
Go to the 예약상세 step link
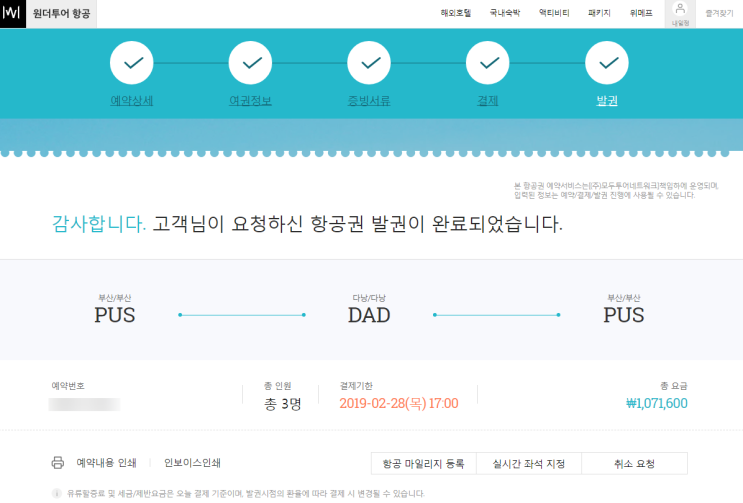(132, 100)
